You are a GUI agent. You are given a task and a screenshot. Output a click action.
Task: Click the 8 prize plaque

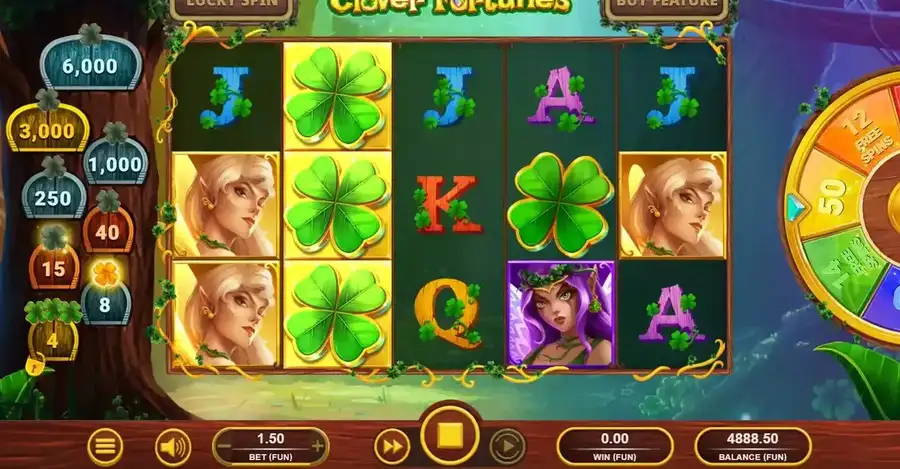pos(106,301)
